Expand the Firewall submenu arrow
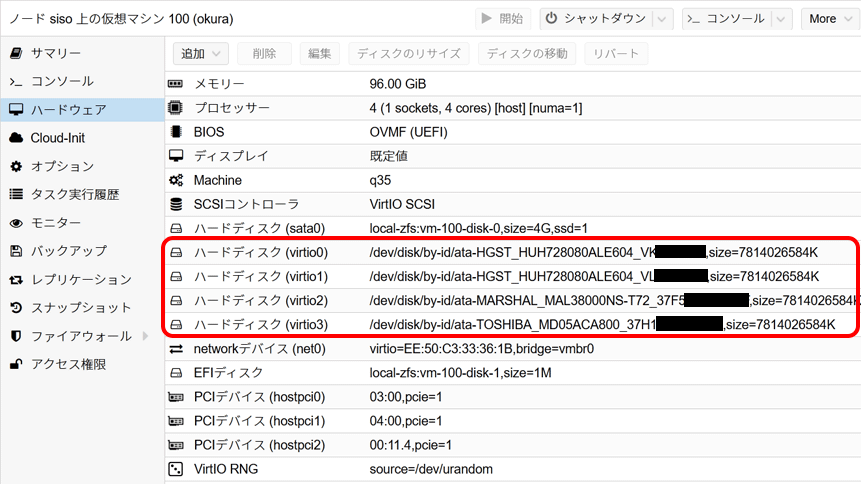The height and width of the screenshot is (484, 861). (x=146, y=336)
